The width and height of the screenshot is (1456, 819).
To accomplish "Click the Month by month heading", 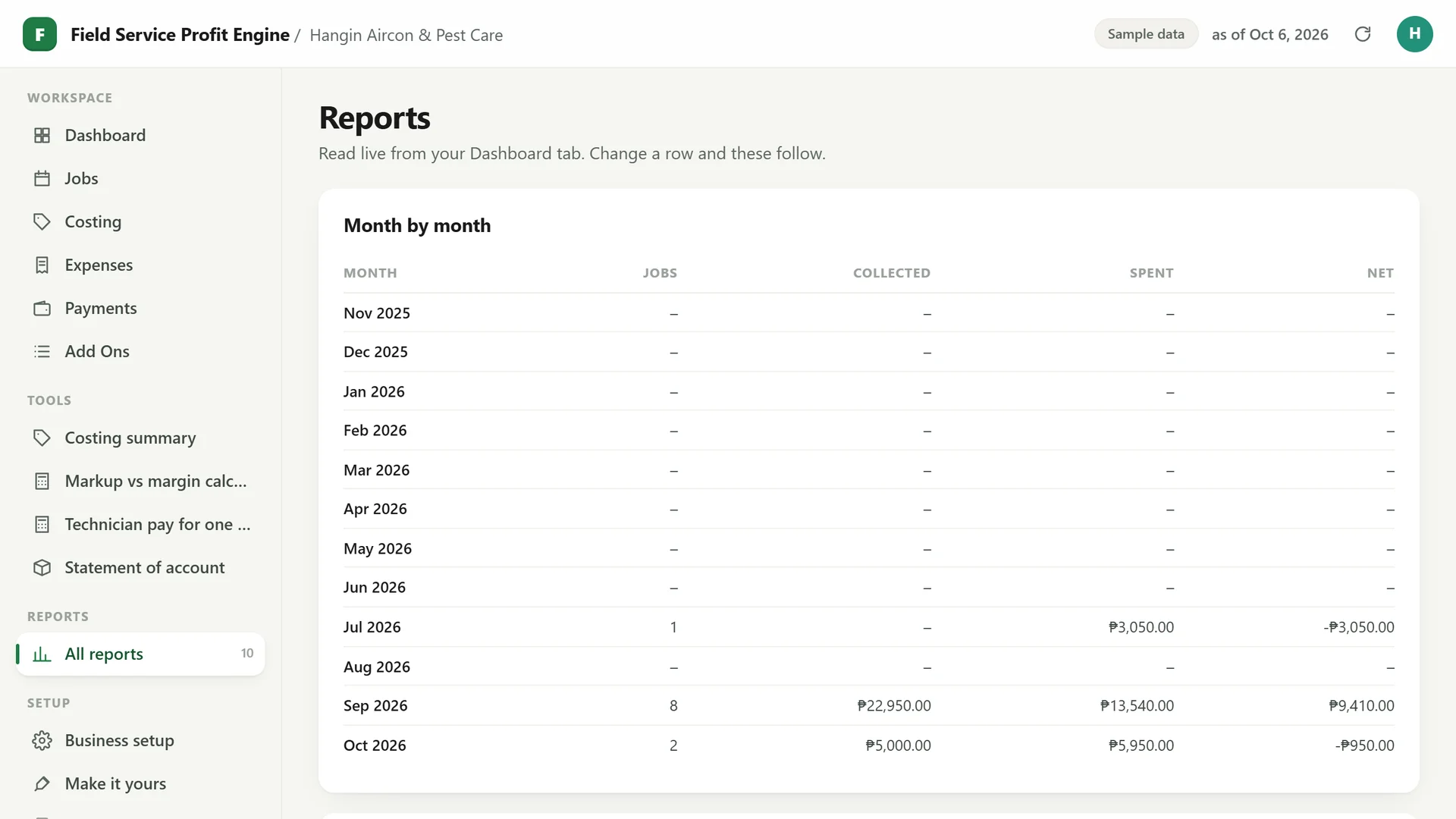I will (417, 225).
